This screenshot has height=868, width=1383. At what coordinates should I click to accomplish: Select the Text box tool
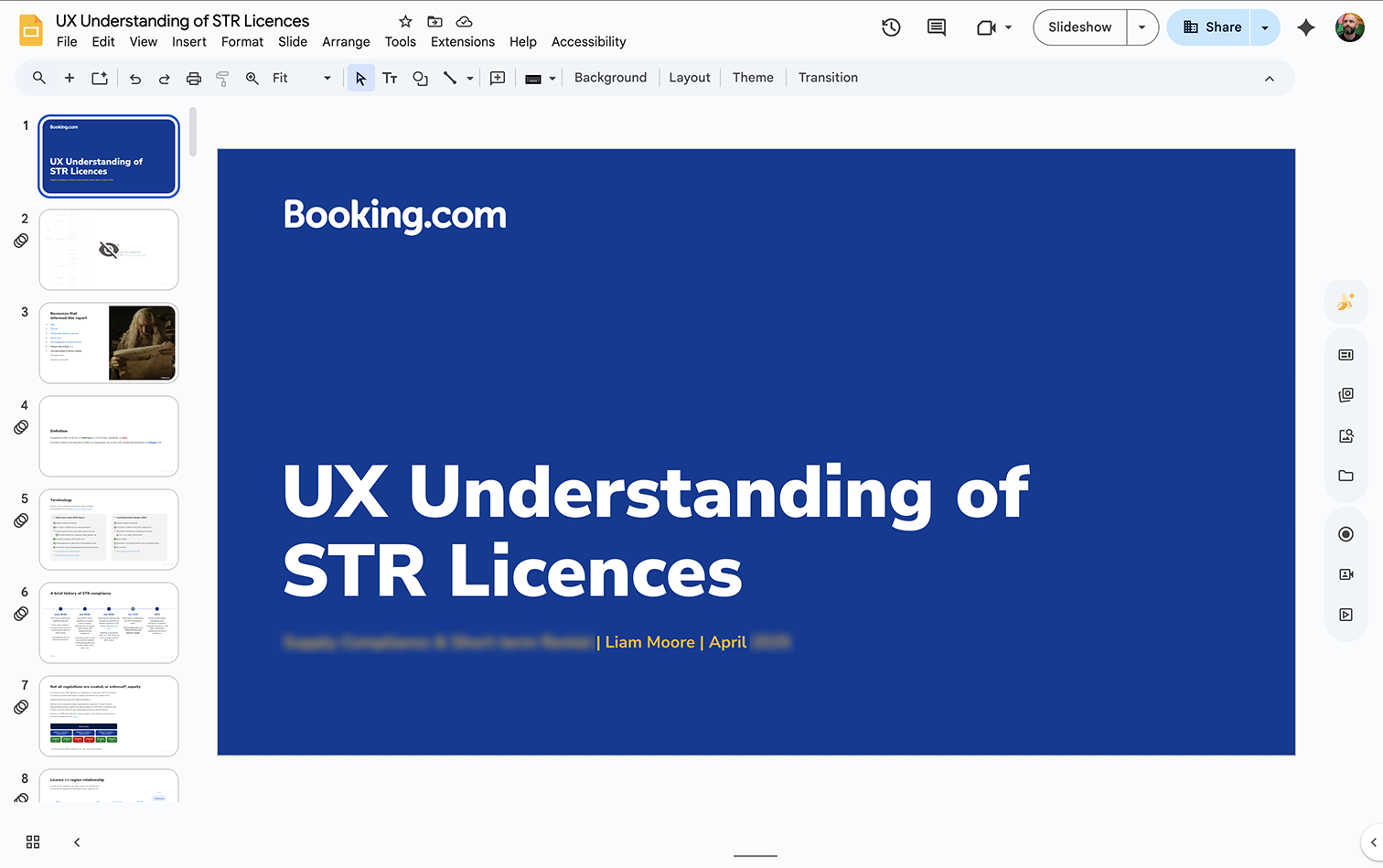pyautogui.click(x=391, y=78)
